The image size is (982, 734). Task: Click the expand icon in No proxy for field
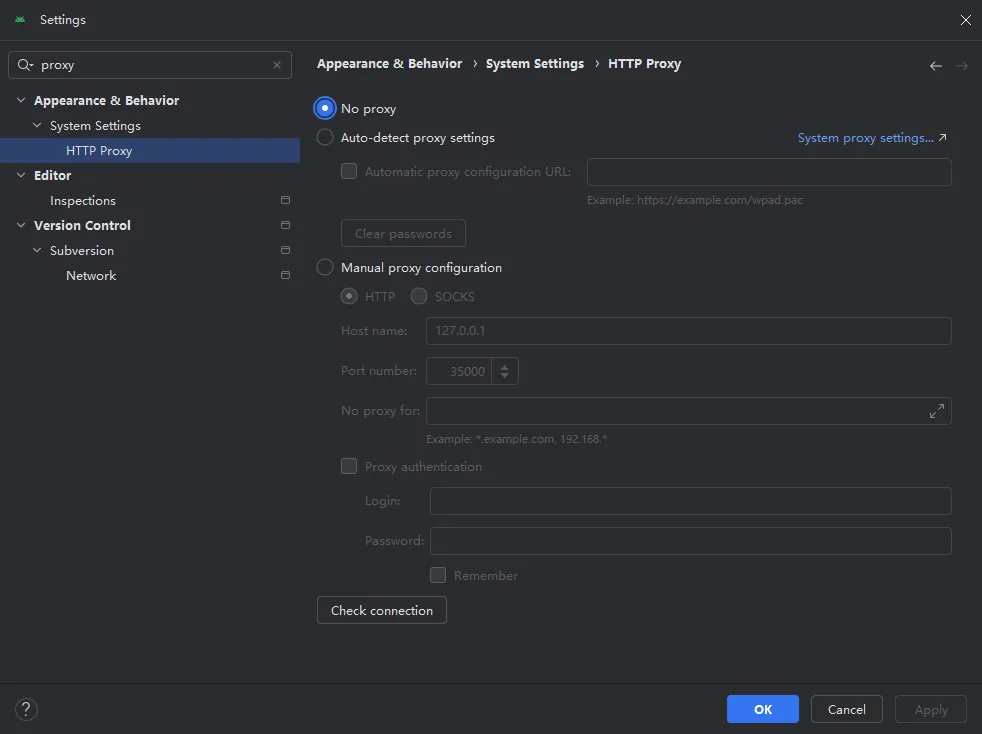coord(937,411)
